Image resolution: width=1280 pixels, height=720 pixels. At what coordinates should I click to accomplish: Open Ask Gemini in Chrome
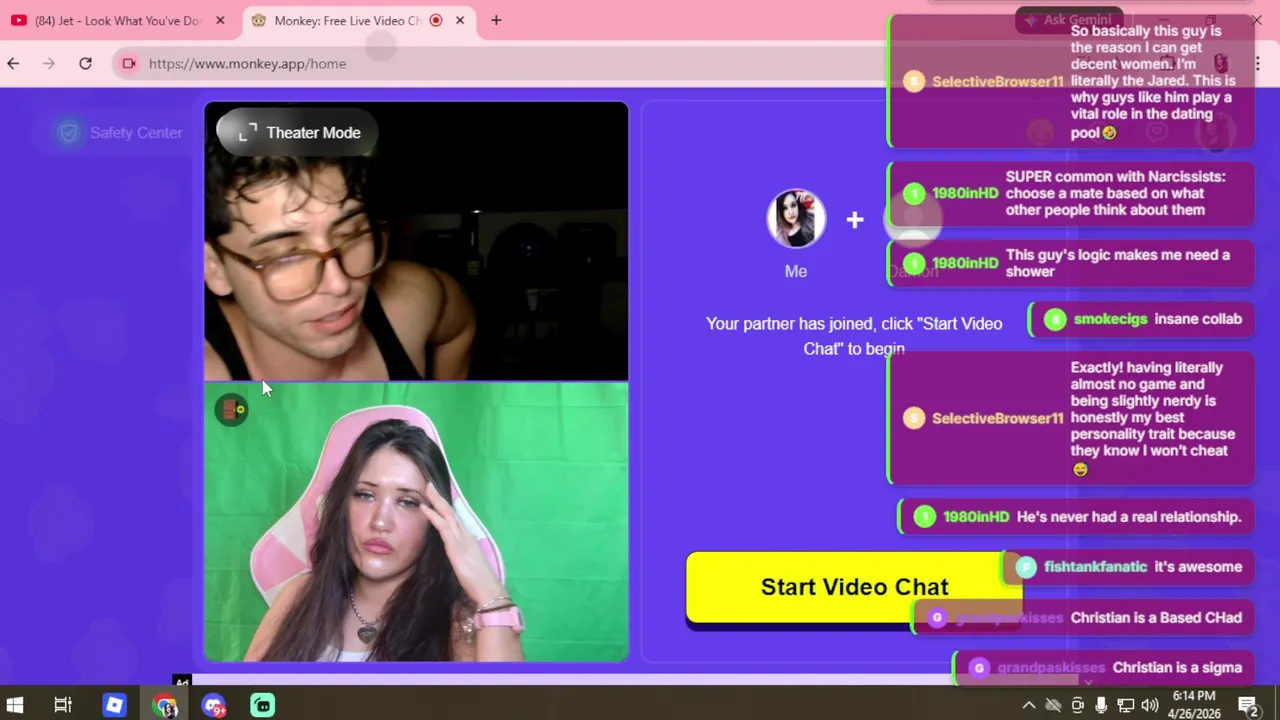[x=1069, y=20]
